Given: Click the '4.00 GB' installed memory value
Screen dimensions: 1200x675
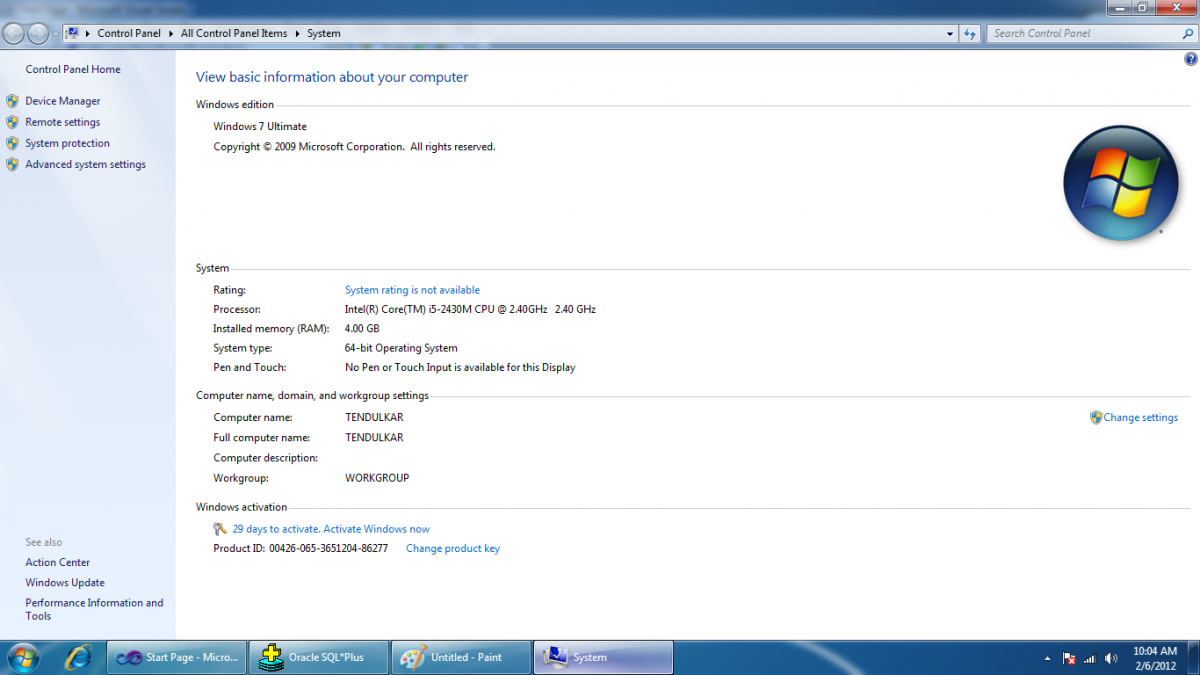Looking at the screenshot, I should pos(362,329).
